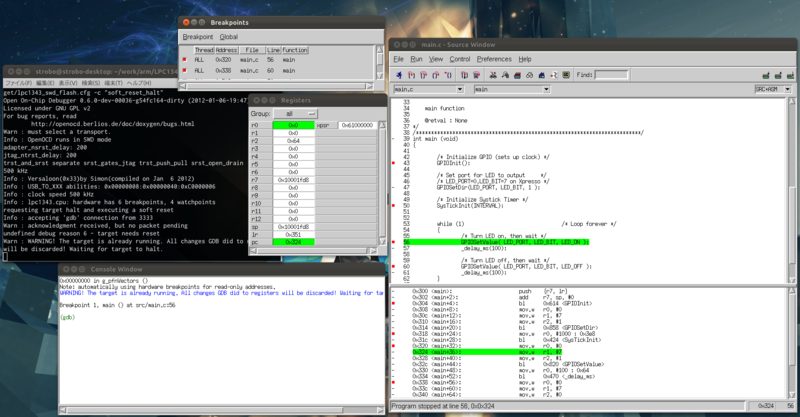This screenshot has width=800, height=417.
Task: Click 'Program stopped at line 56' status text
Action: [x=443, y=406]
